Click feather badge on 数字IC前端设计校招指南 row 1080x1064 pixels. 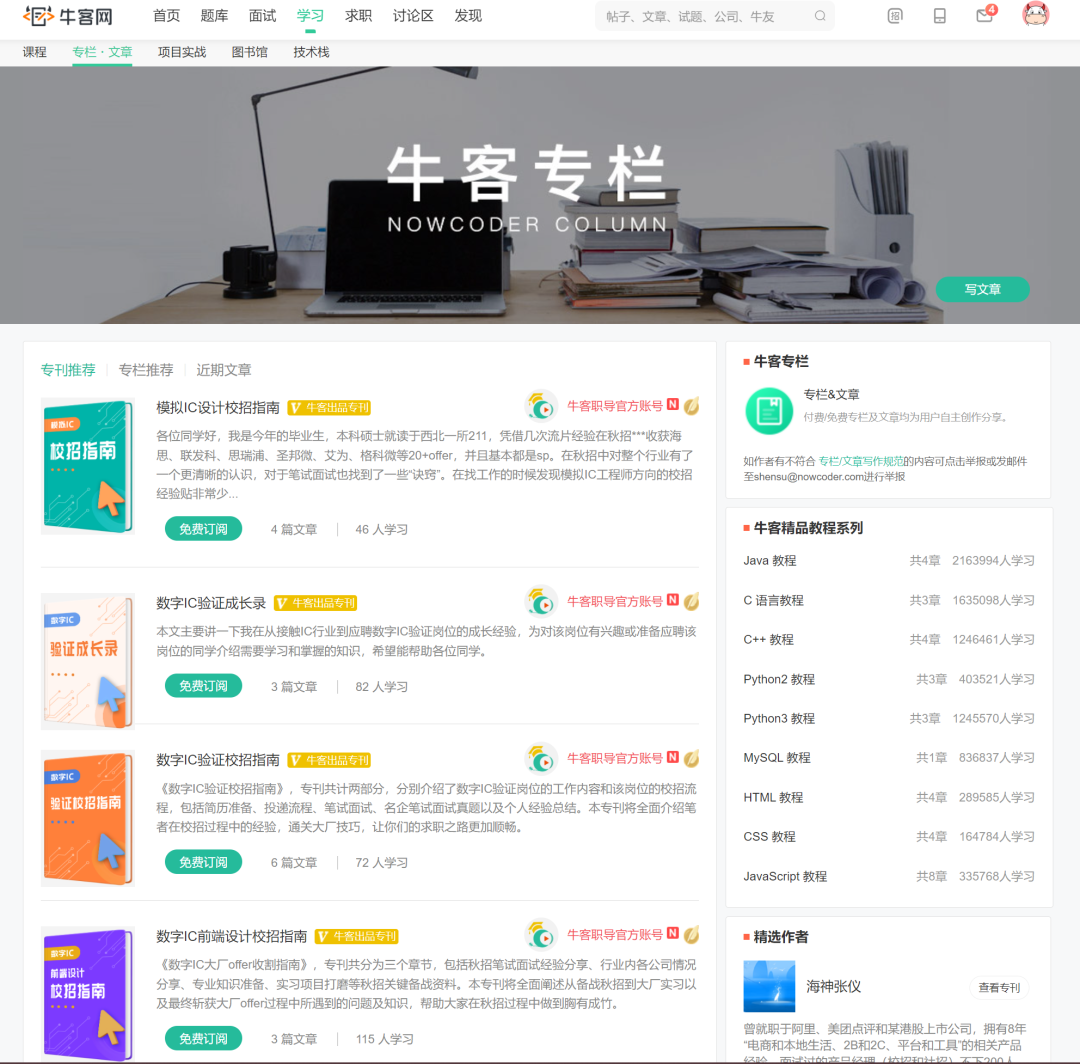point(692,935)
